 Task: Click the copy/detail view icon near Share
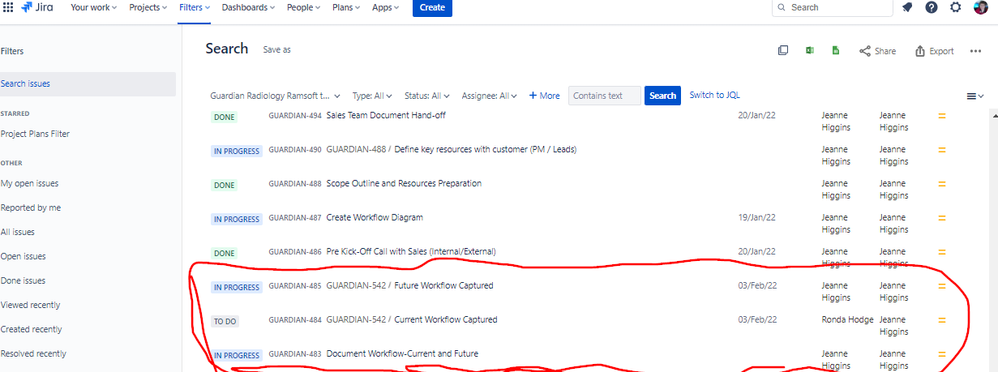point(784,51)
